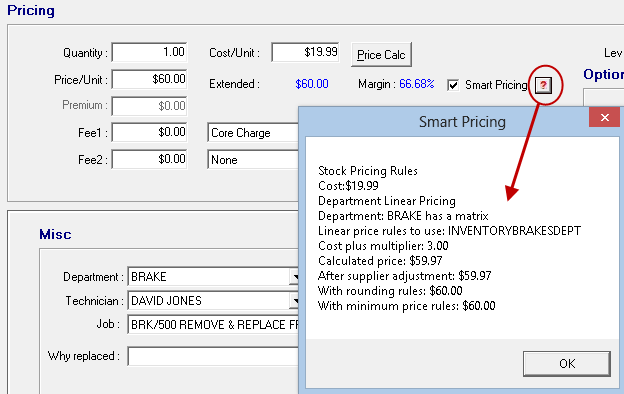Click the Cost/Unit field showing $19.99

305,52
